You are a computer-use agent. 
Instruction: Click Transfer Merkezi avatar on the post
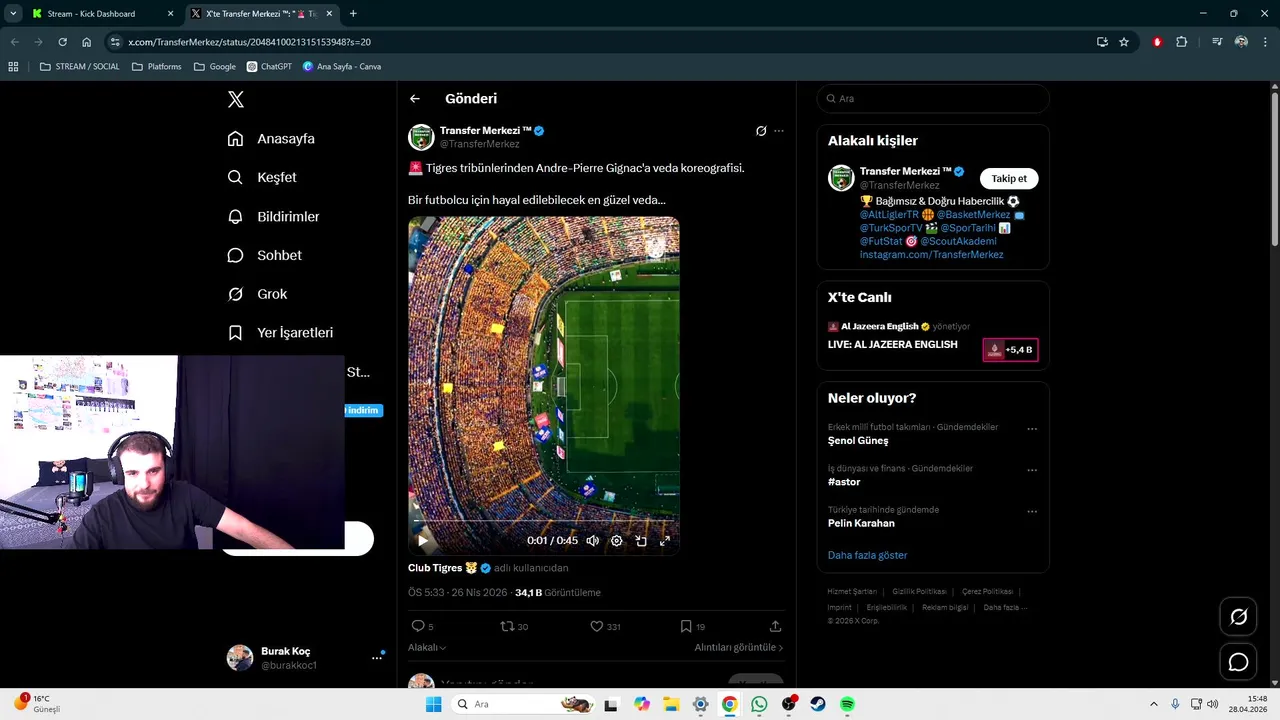[x=421, y=137]
